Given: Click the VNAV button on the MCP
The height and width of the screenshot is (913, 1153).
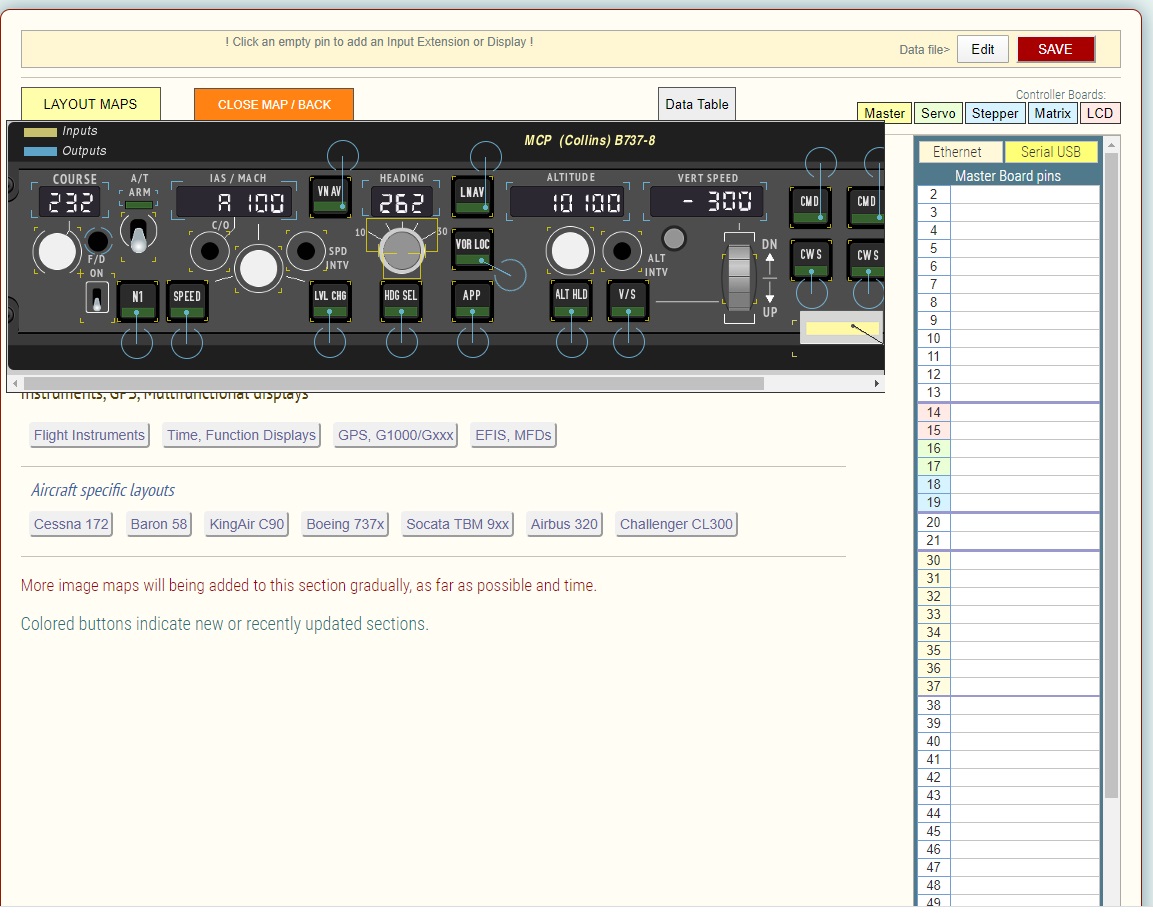Looking at the screenshot, I should [x=330, y=196].
